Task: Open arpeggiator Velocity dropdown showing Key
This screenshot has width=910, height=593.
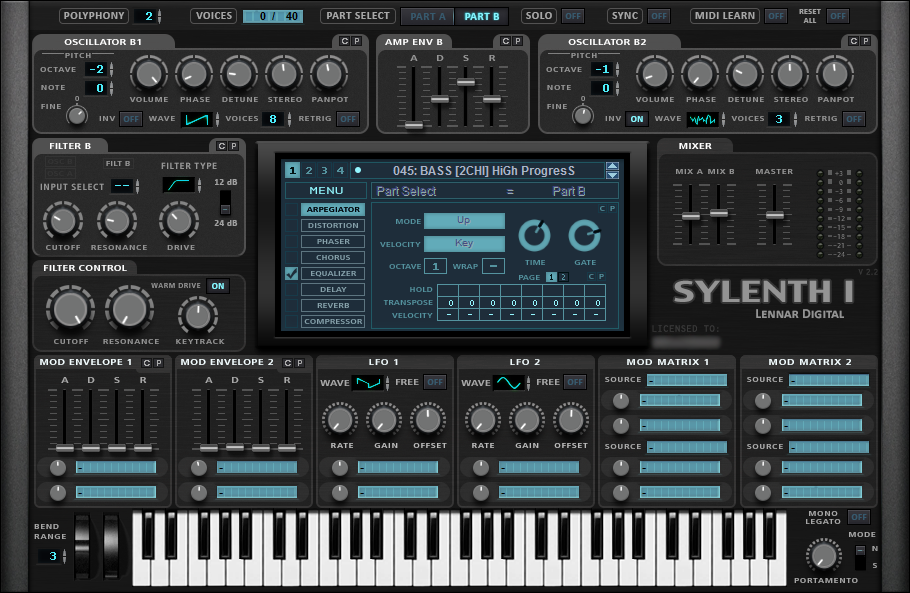Action: [x=464, y=244]
